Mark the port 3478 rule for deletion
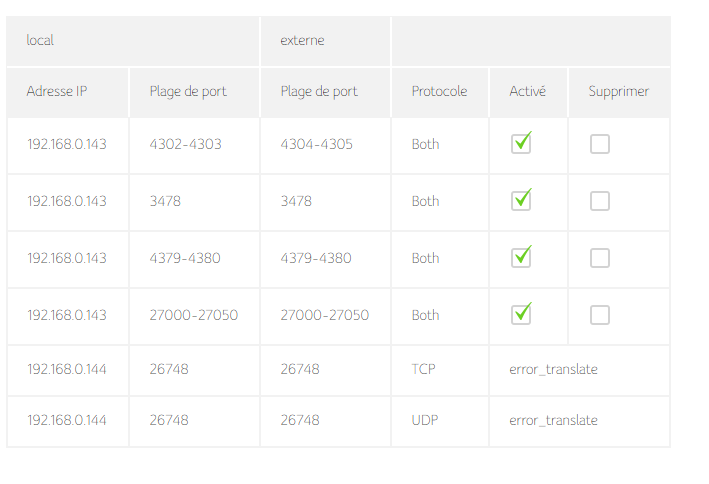 click(599, 201)
